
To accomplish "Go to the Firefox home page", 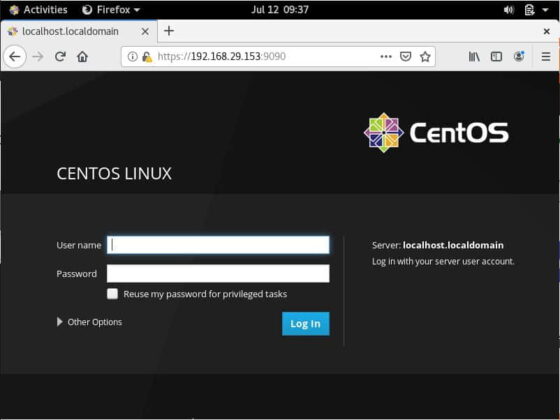I will pos(82,56).
